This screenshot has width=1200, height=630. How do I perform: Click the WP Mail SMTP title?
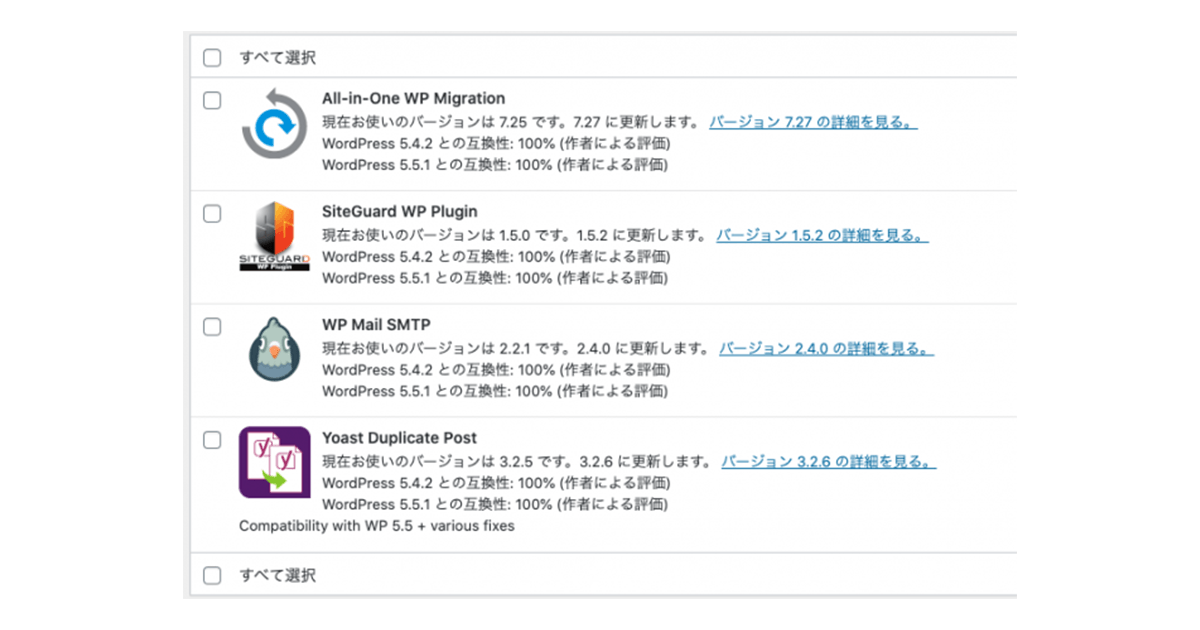(x=376, y=325)
